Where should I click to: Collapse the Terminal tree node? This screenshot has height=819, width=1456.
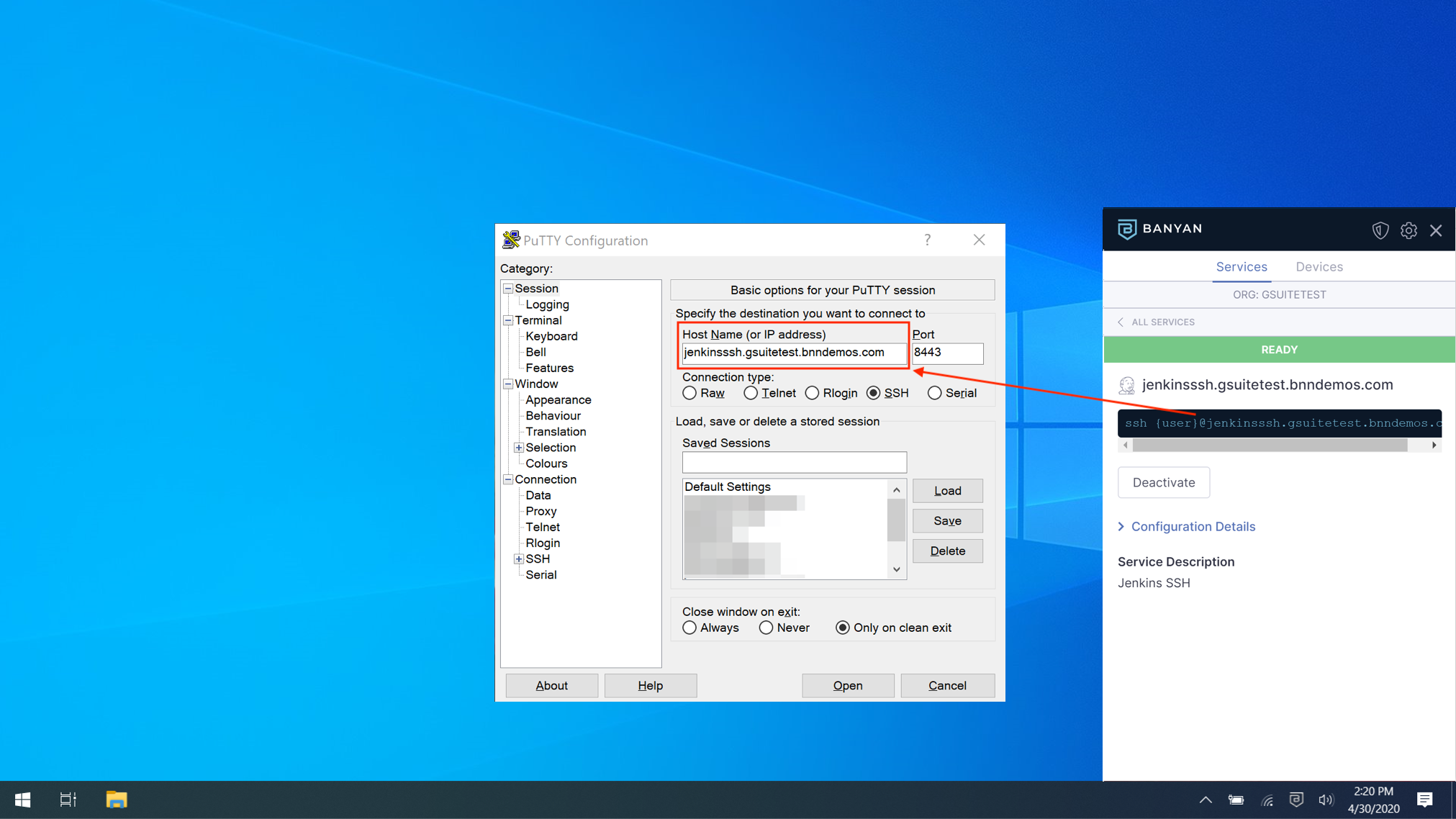pyautogui.click(x=508, y=320)
